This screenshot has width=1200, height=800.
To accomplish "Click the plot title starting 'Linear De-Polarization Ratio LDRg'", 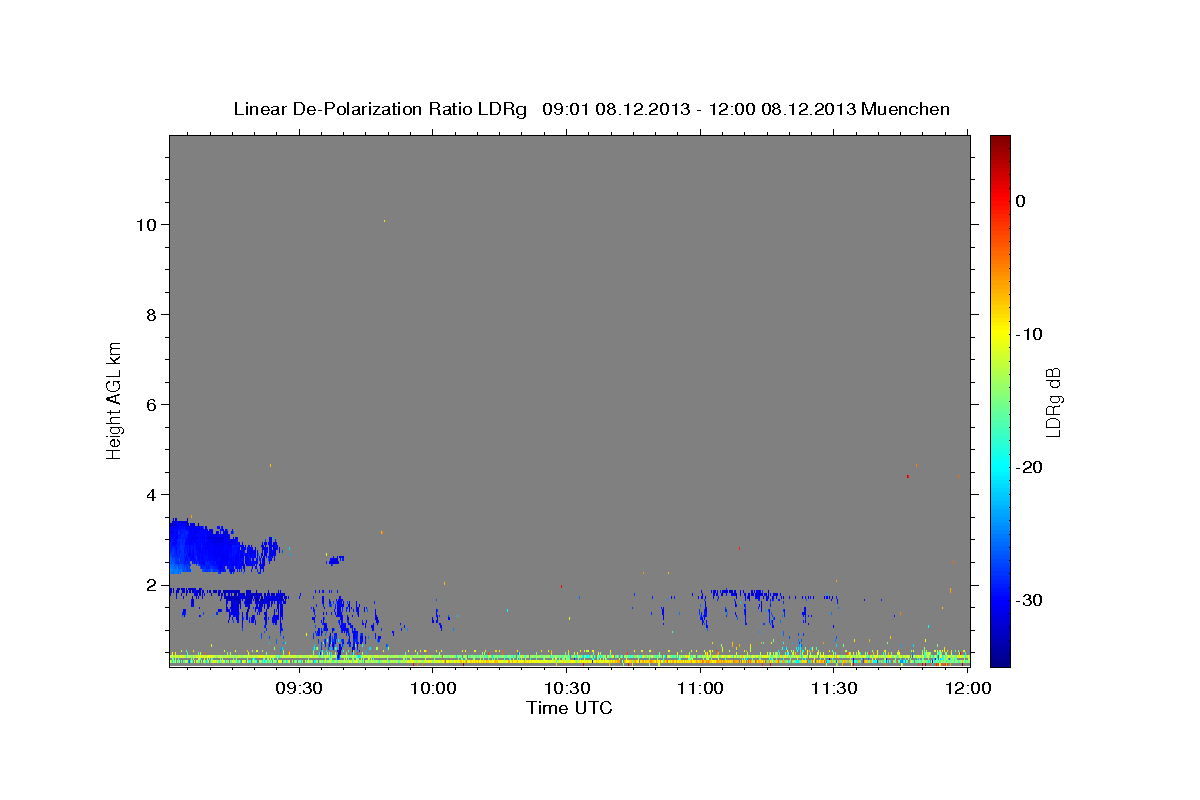I will tap(591, 109).
